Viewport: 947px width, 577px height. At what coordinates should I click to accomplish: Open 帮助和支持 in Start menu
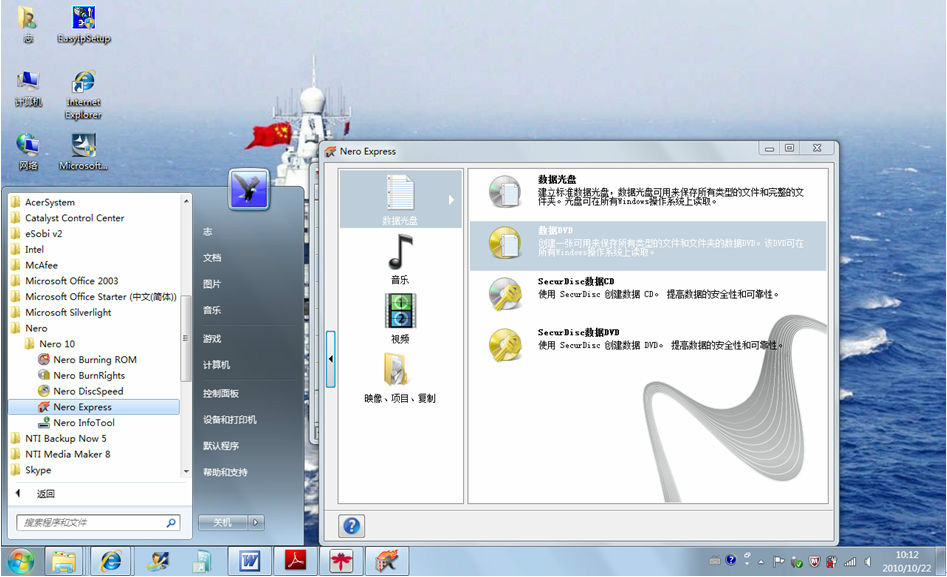tap(225, 472)
